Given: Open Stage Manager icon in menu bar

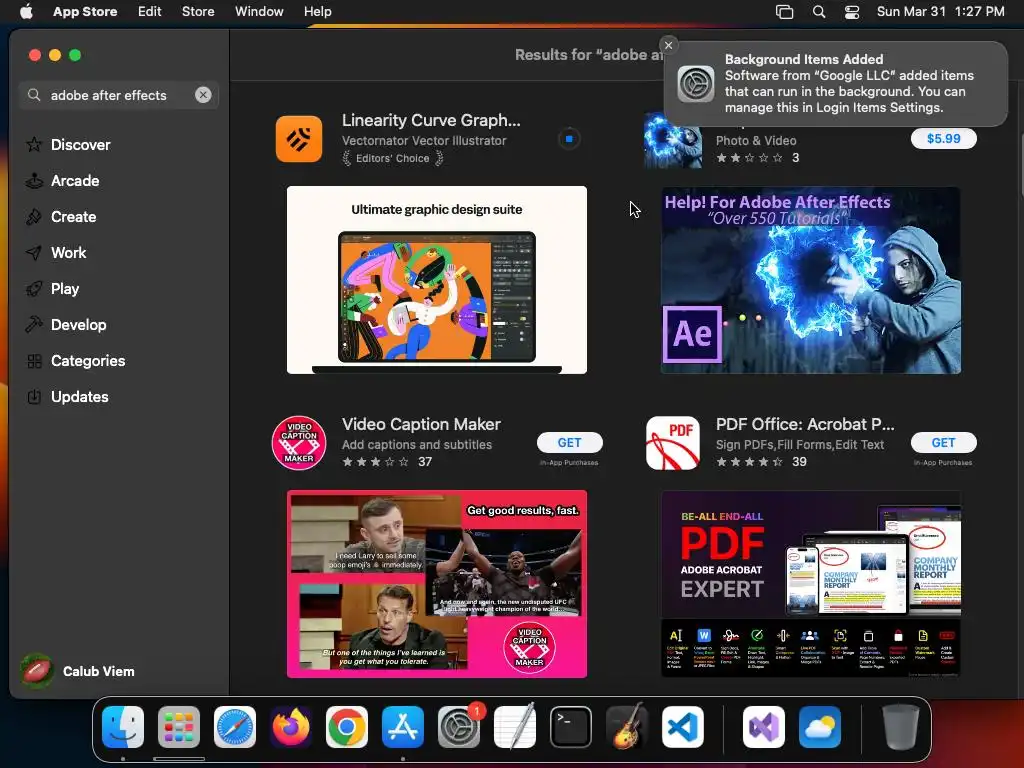Looking at the screenshot, I should click(x=784, y=11).
